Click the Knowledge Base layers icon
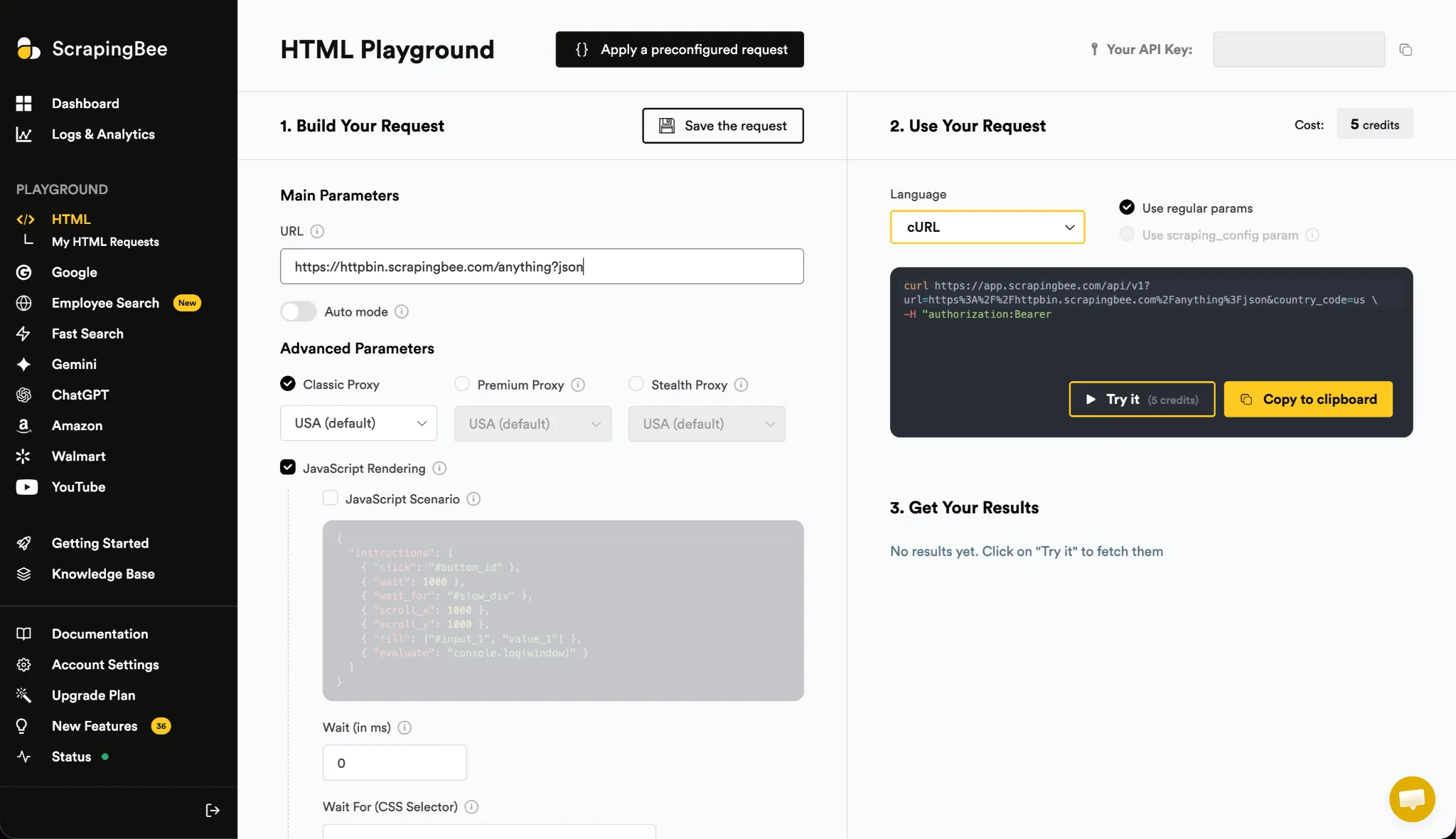Viewport: 1456px width, 839px height. pyautogui.click(x=24, y=574)
